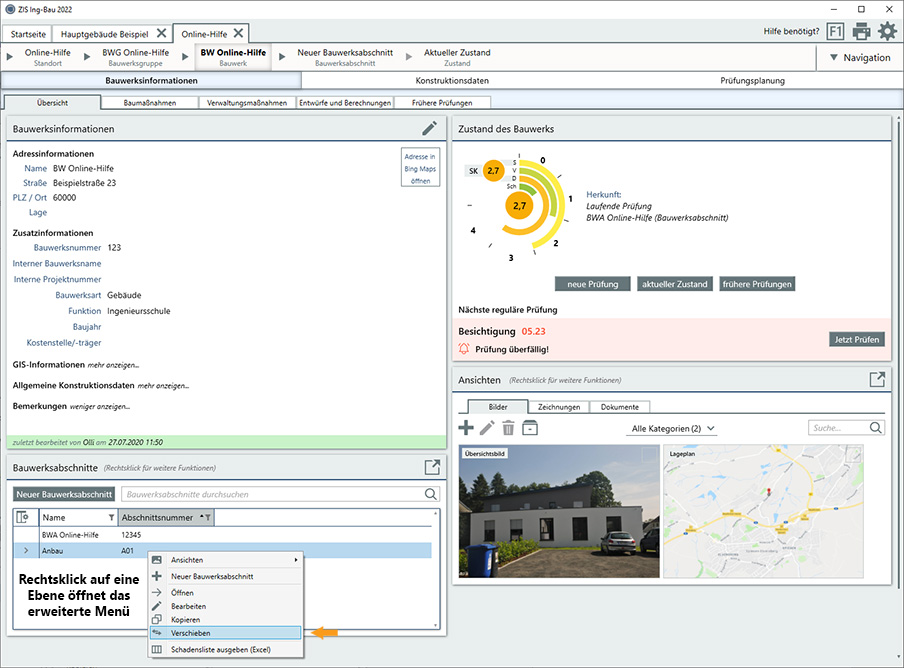Screen dimensions: 904x668
Task: Click the Jetzt Prüfen button
Action: point(857,339)
